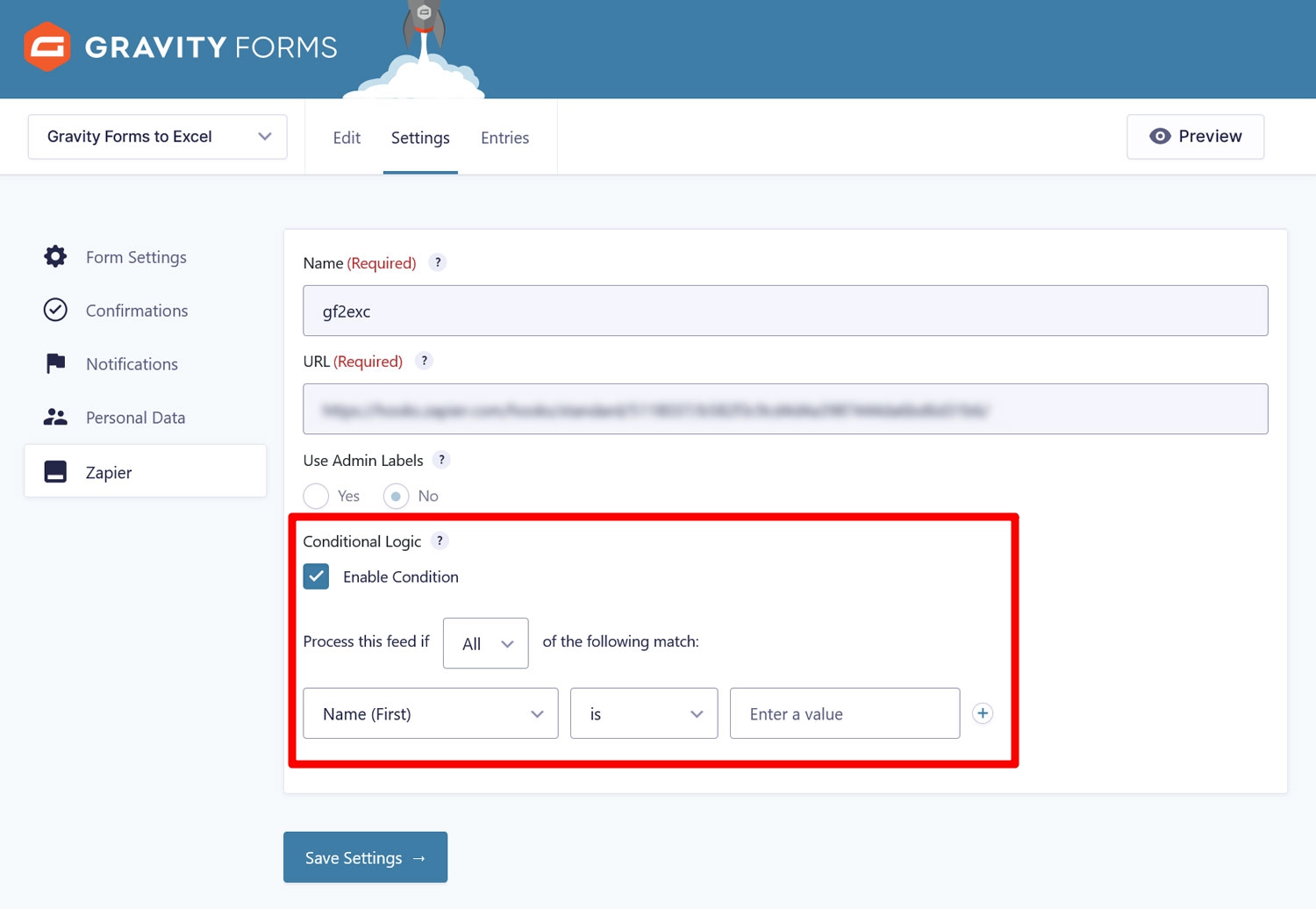Switch to the Settings tab
The image size is (1316, 909).
(x=420, y=138)
